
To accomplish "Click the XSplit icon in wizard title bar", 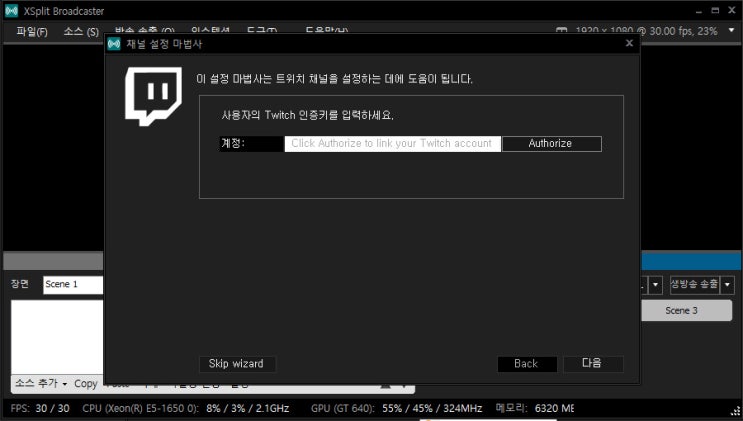I will 114,44.
